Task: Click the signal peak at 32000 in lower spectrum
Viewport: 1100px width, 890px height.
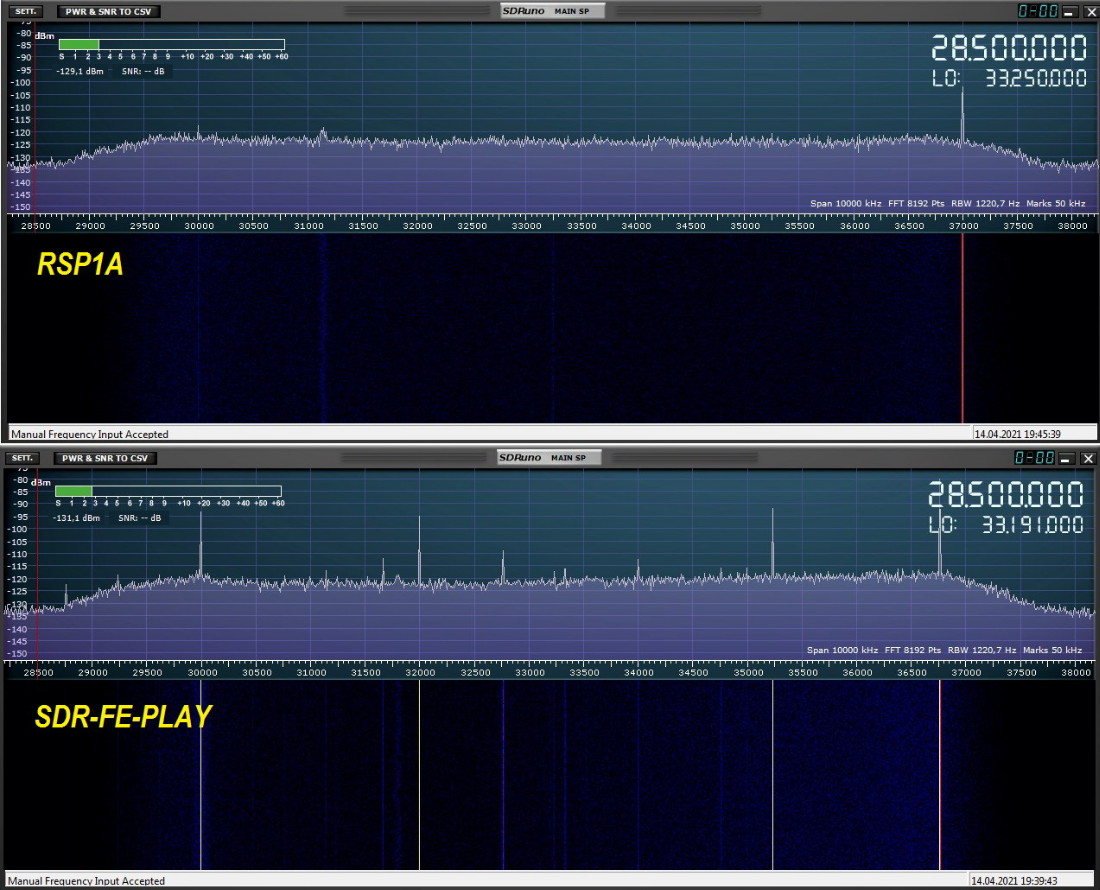Action: pos(420,549)
